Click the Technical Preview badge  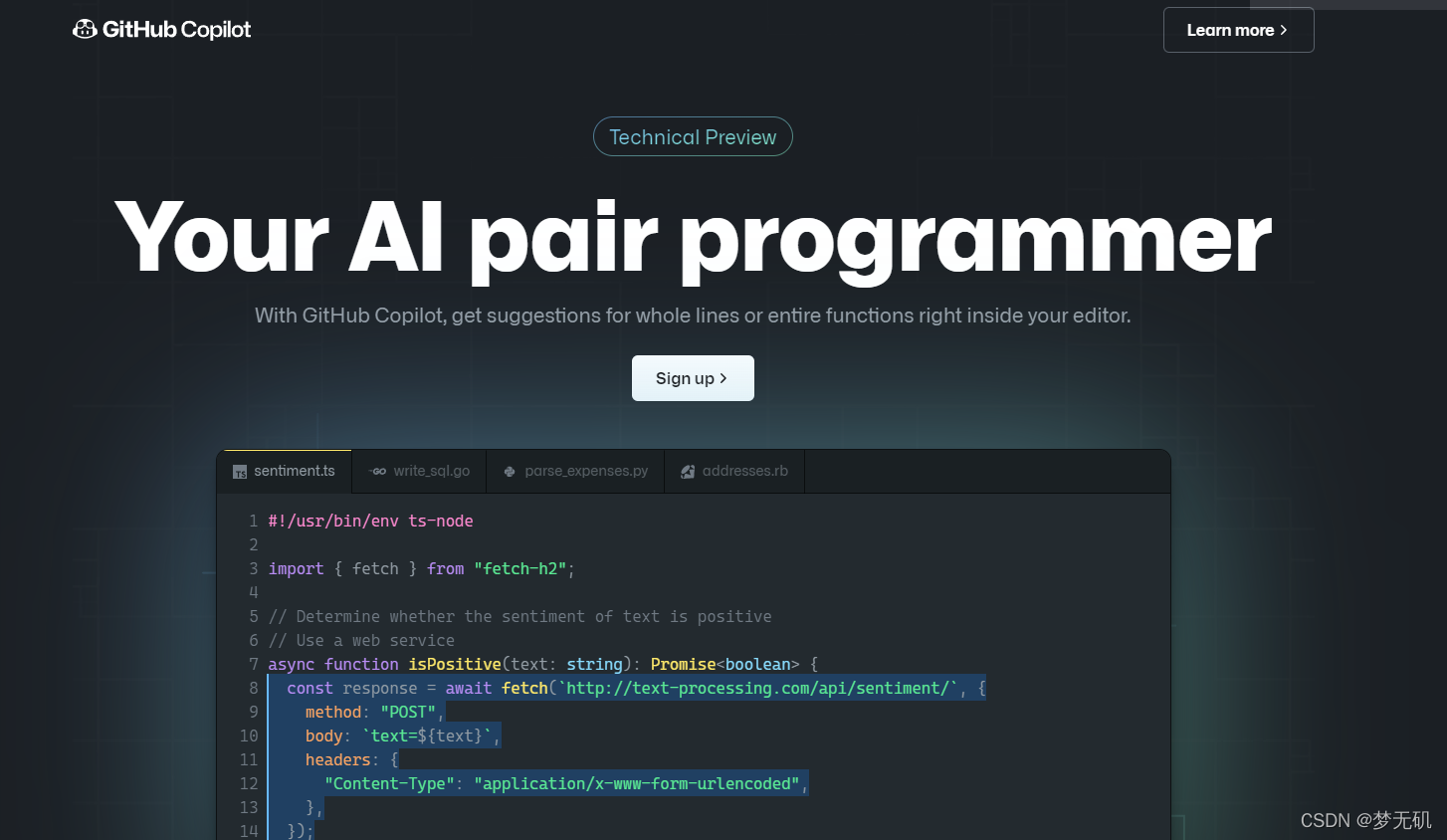click(693, 136)
